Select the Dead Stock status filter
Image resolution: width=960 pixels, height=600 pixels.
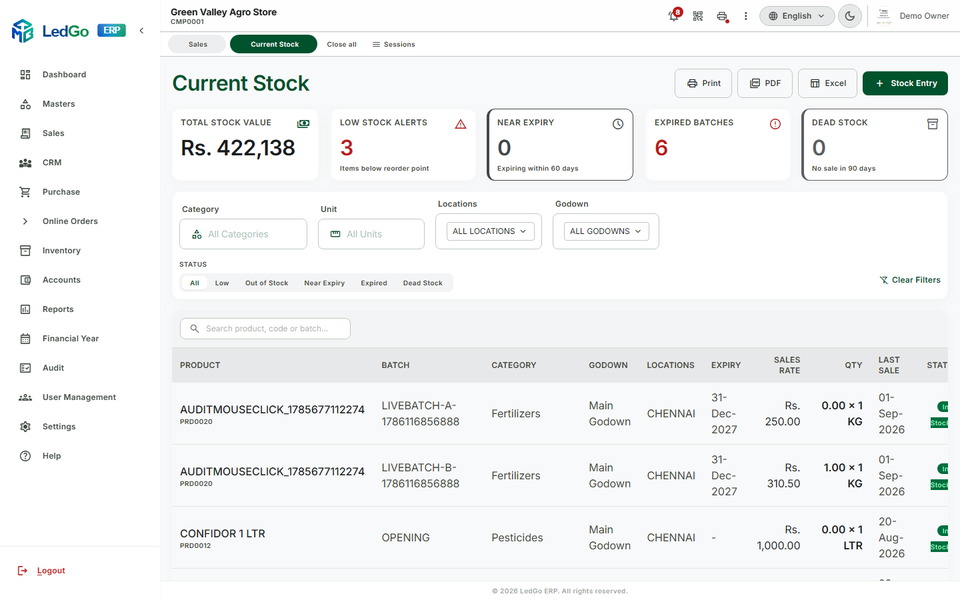point(422,283)
